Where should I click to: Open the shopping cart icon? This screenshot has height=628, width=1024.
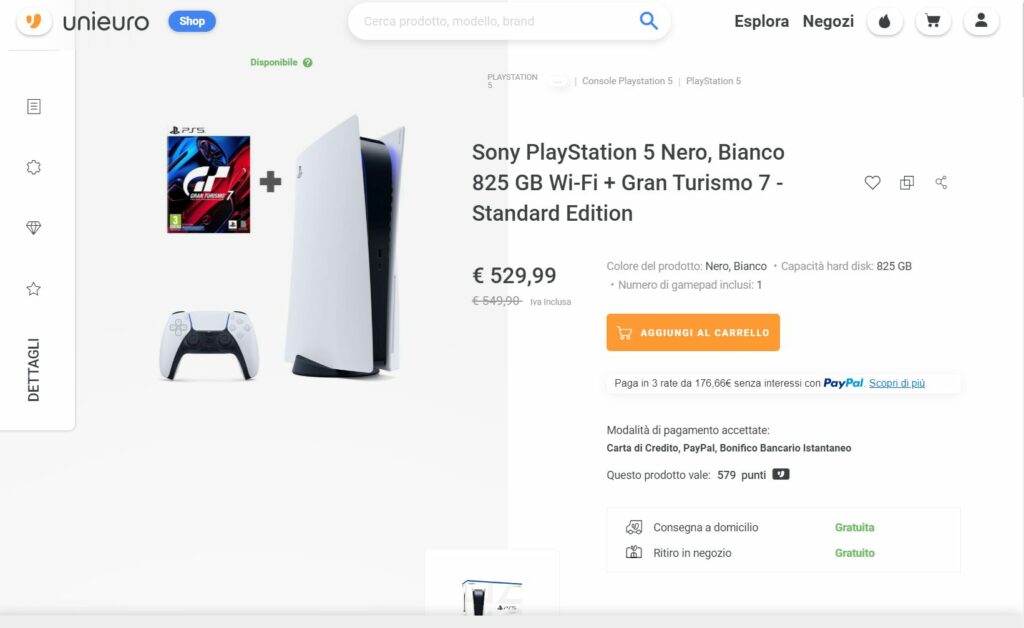[933, 21]
